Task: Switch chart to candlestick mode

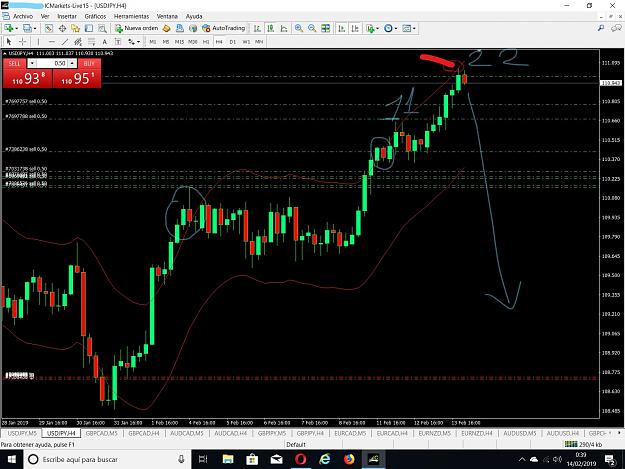Action: pyautogui.click(x=271, y=28)
